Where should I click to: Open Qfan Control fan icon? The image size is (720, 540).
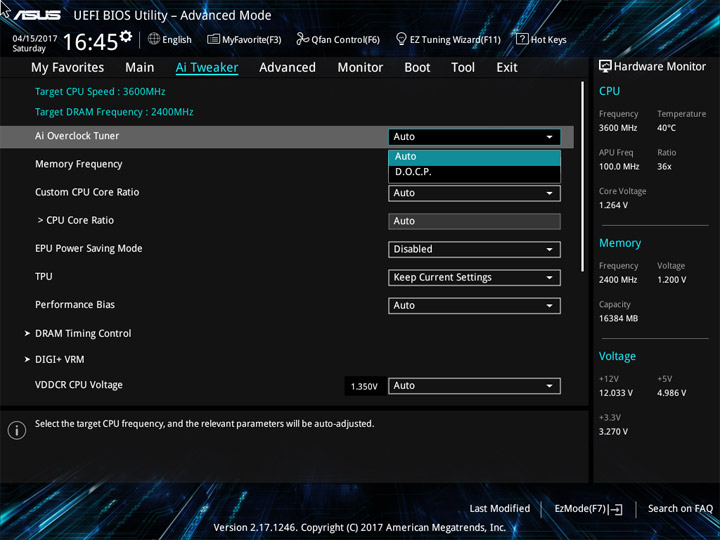click(x=302, y=39)
